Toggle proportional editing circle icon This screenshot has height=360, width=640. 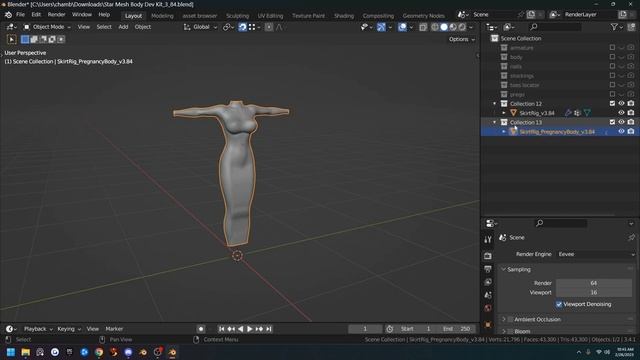(269, 27)
